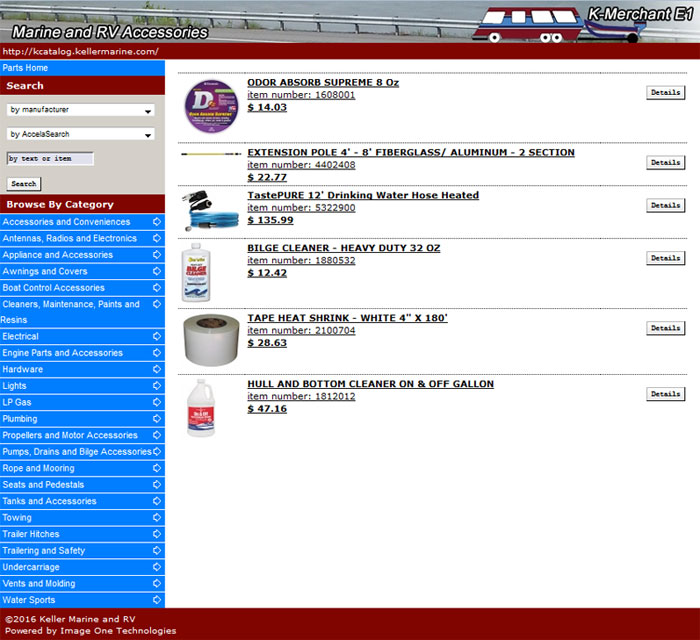Click the $ 135.99 price link
700x640 pixels.
point(271,220)
